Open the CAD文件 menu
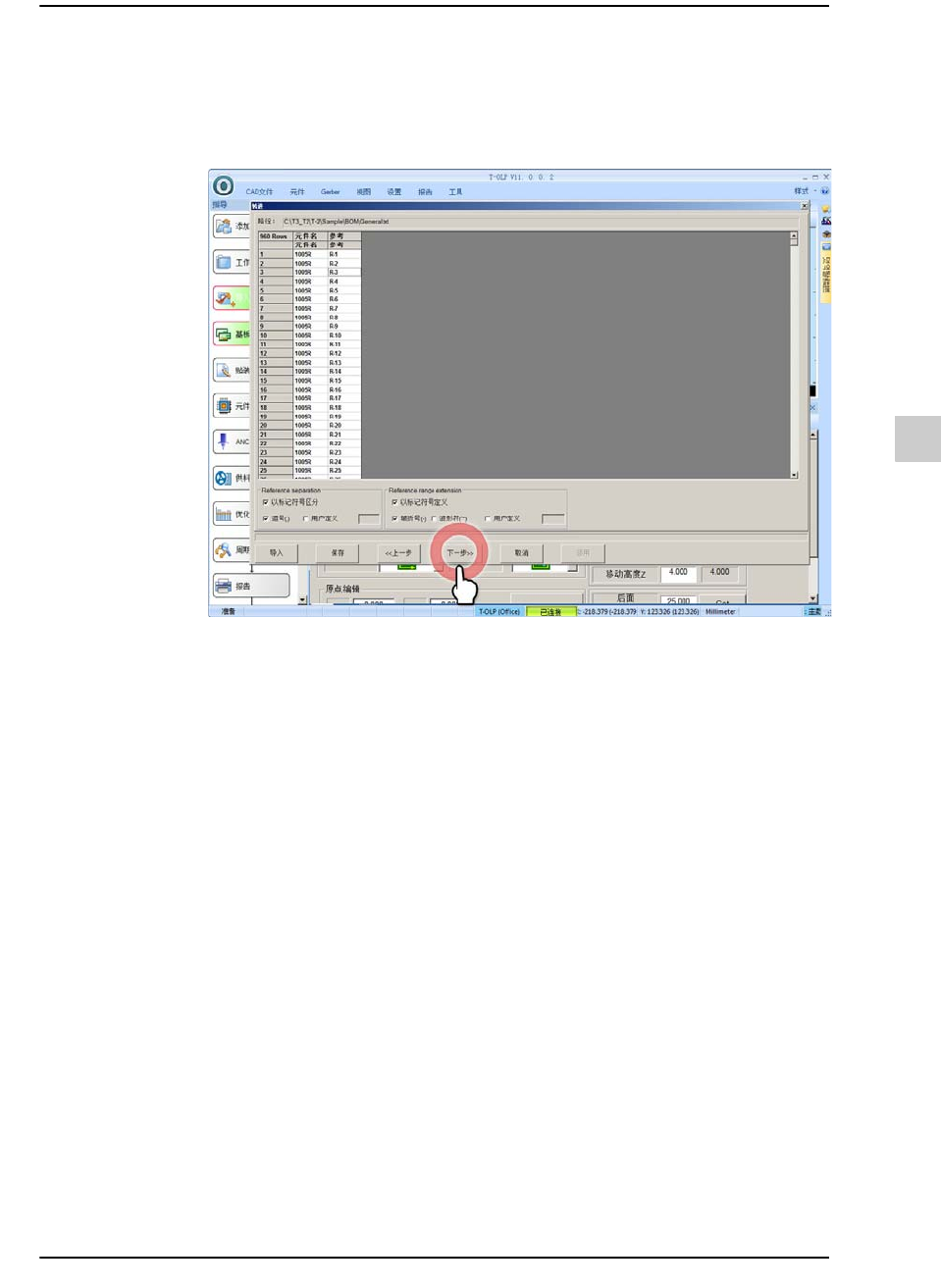The image size is (941, 1288). click(x=259, y=192)
